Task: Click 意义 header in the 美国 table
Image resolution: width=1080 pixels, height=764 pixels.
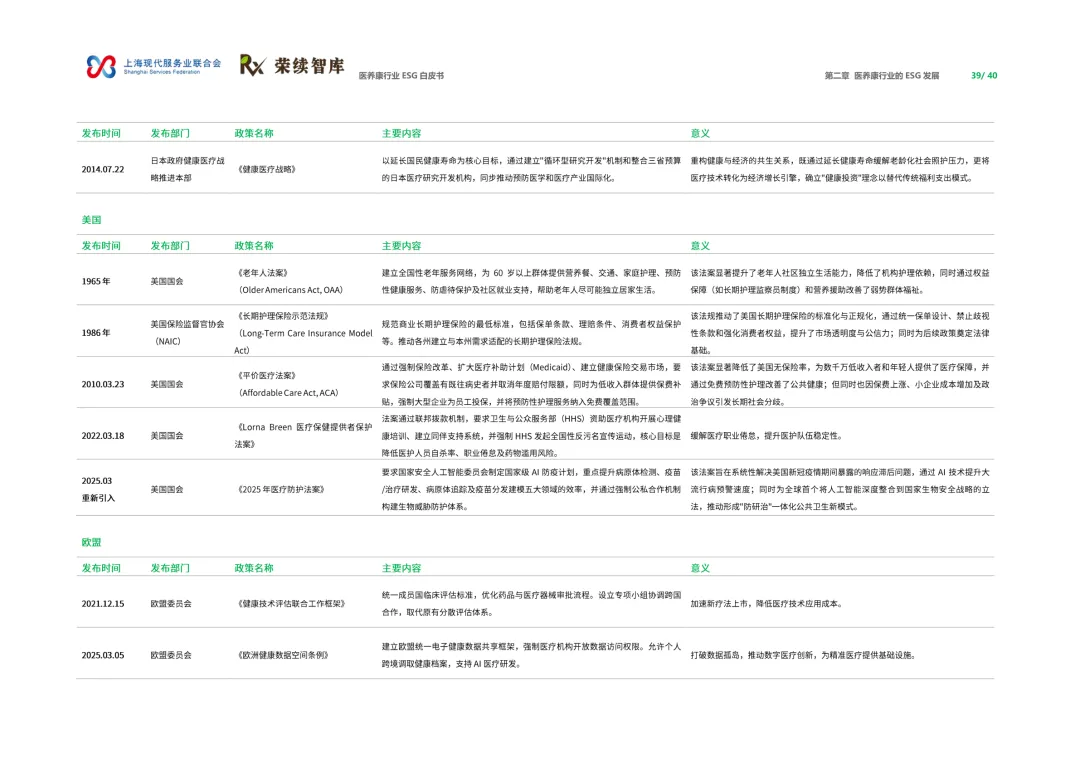Action: point(700,246)
